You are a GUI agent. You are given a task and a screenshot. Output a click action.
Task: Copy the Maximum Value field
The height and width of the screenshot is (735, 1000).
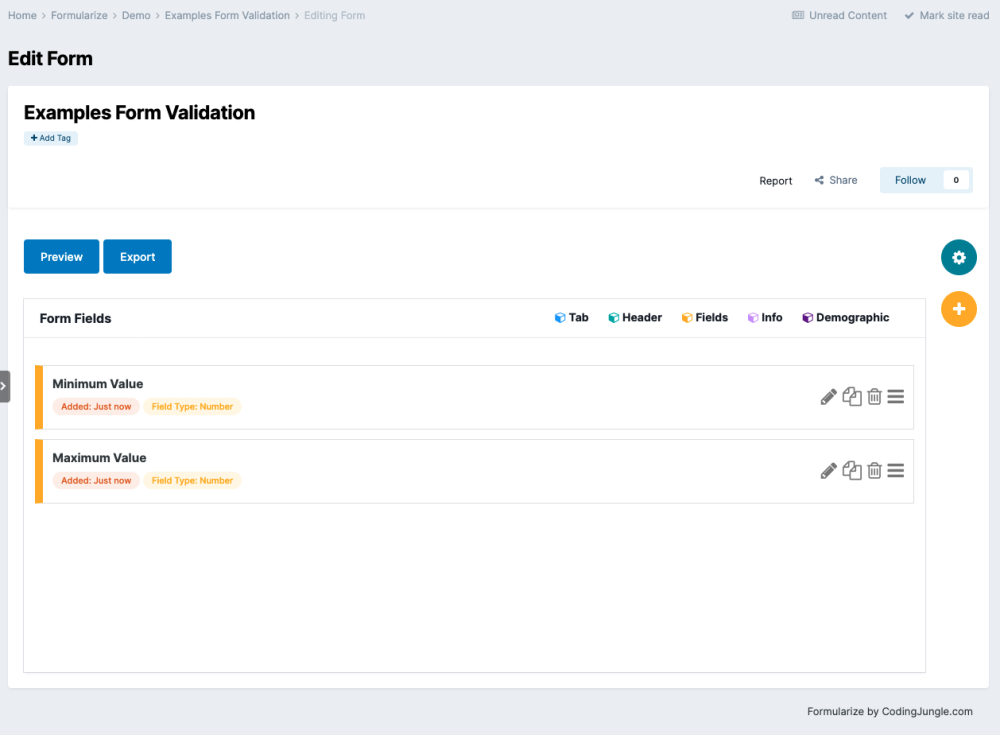point(852,471)
